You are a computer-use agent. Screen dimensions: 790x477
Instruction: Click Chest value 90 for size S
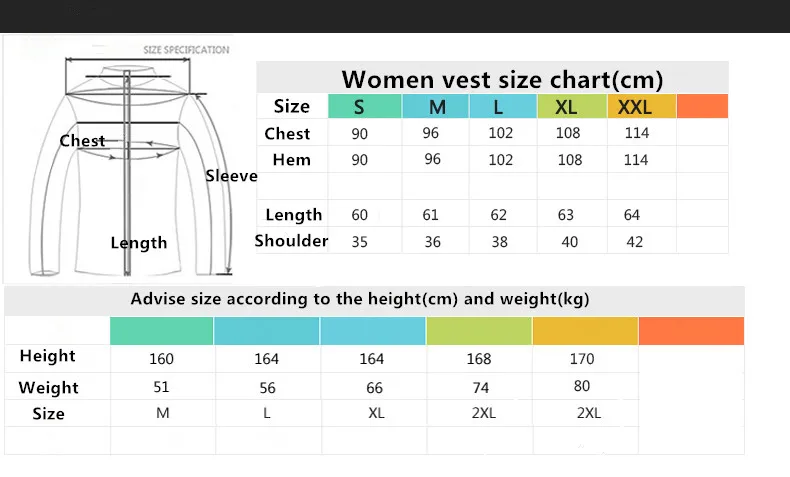[x=360, y=134]
